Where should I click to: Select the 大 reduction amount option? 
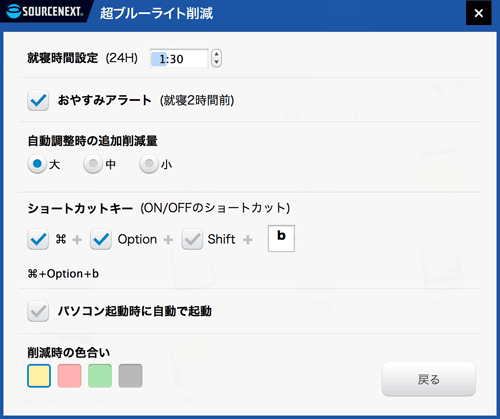(x=37, y=164)
